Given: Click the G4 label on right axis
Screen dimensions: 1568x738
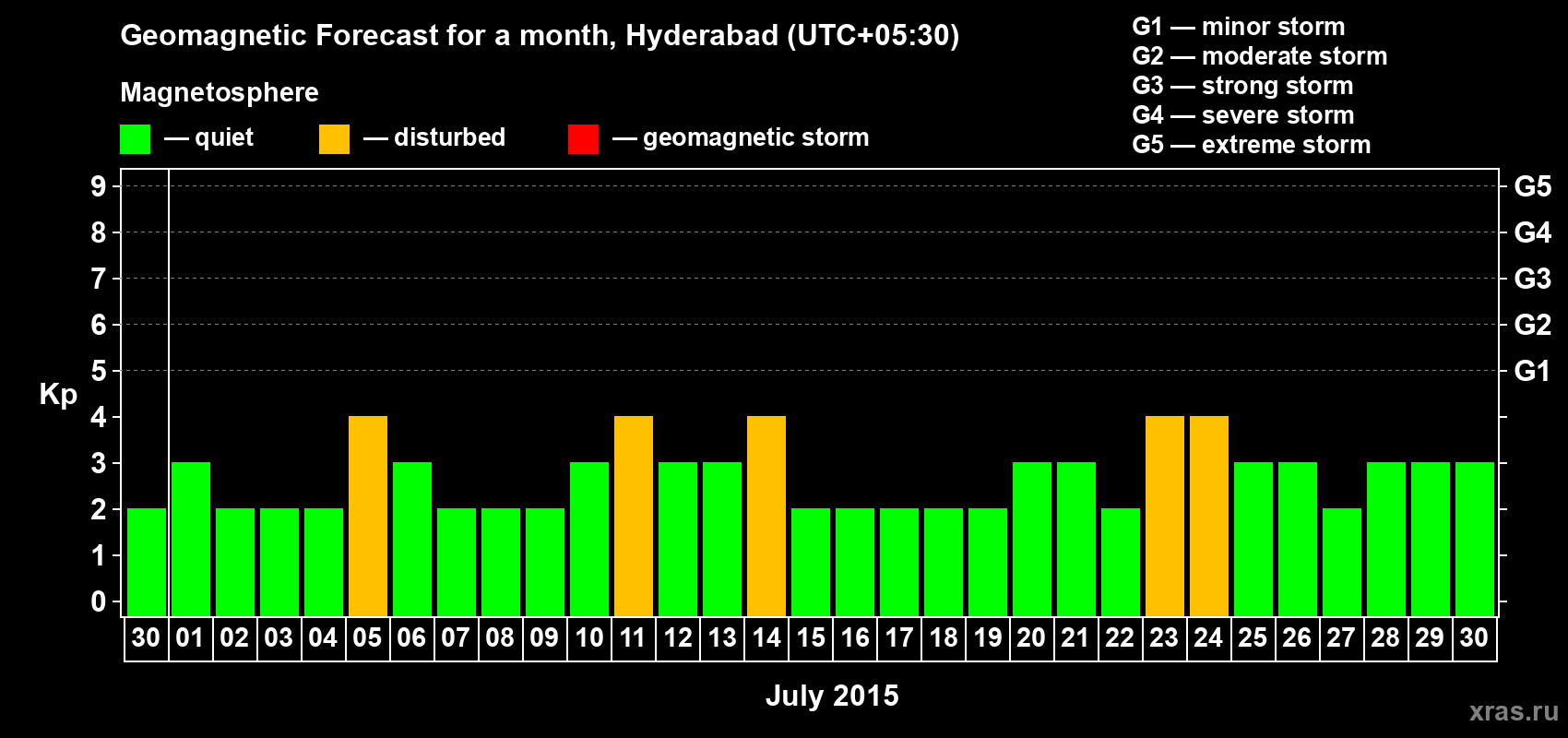Looking at the screenshot, I should coord(1532,232).
